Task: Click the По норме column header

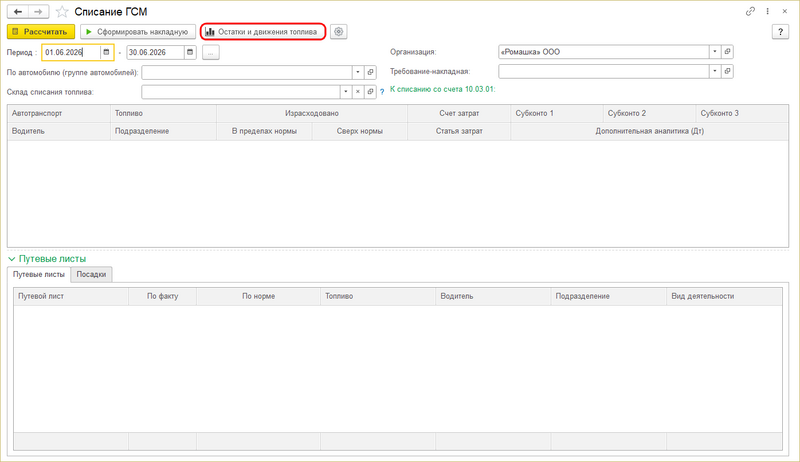Action: [x=258, y=296]
